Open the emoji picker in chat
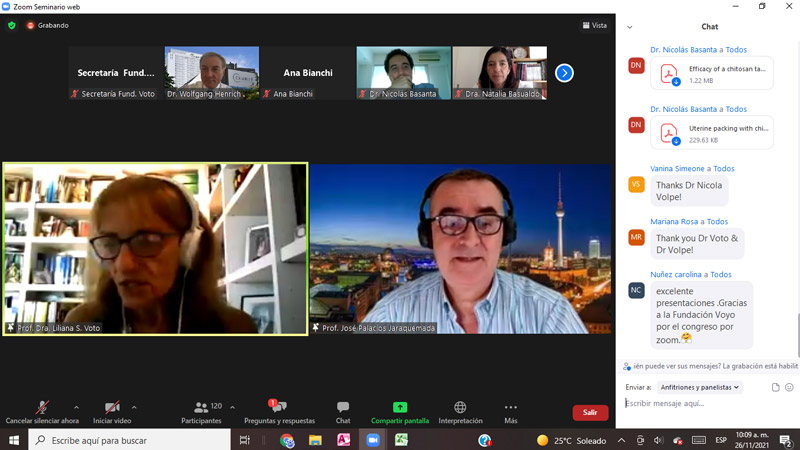This screenshot has width=800, height=450. 789,387
